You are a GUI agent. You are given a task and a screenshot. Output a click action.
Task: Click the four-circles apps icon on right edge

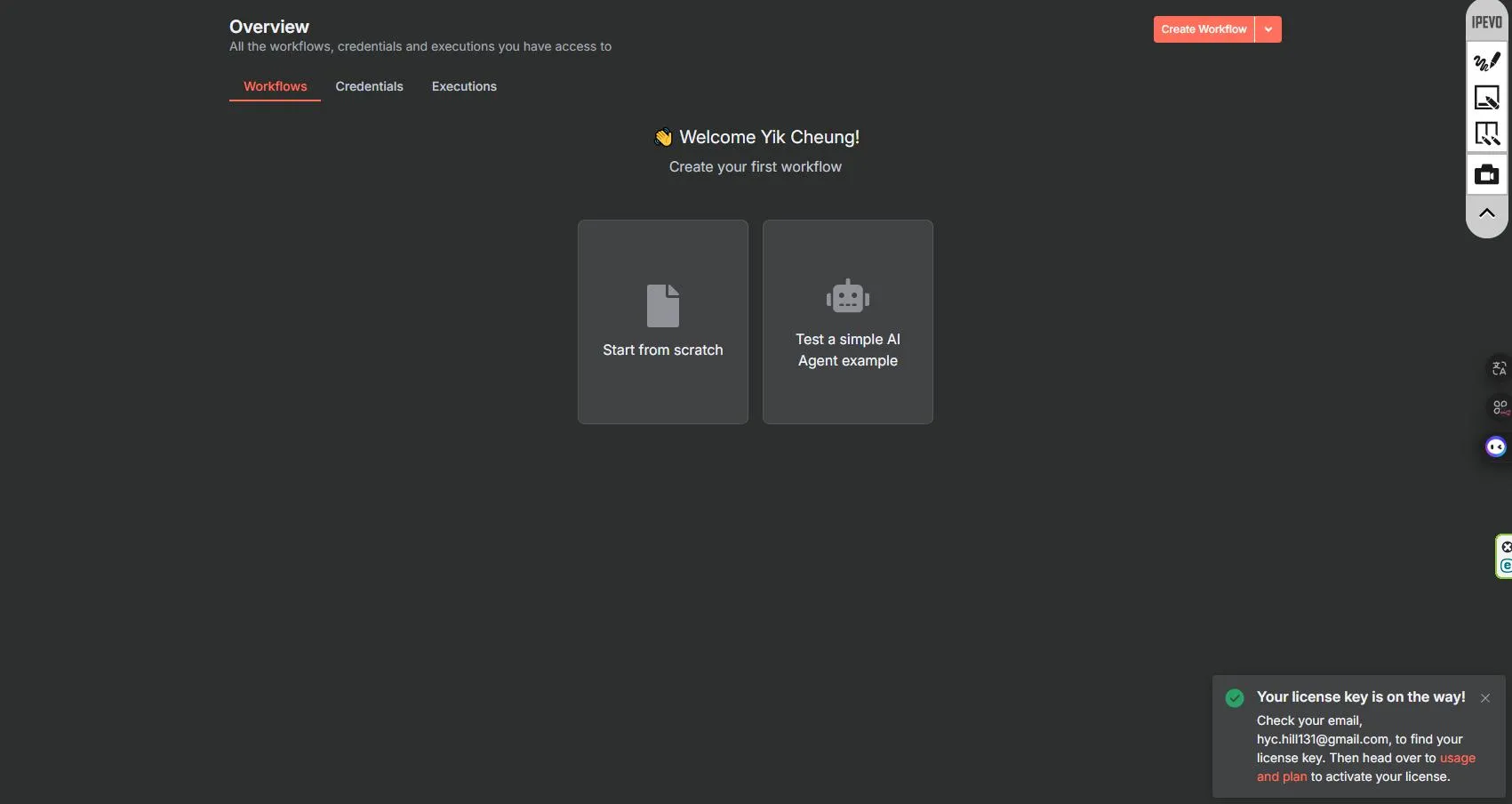pos(1500,407)
